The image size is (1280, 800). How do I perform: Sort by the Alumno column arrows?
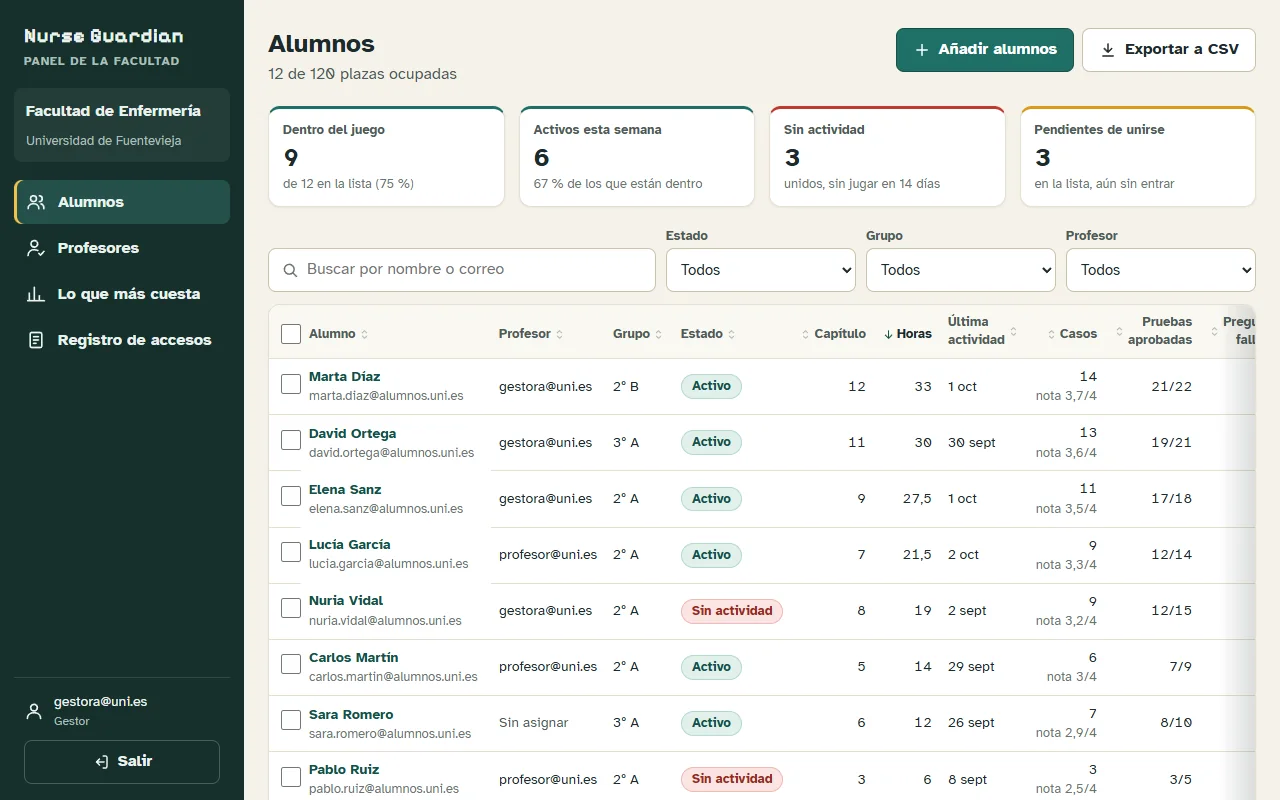tap(364, 334)
